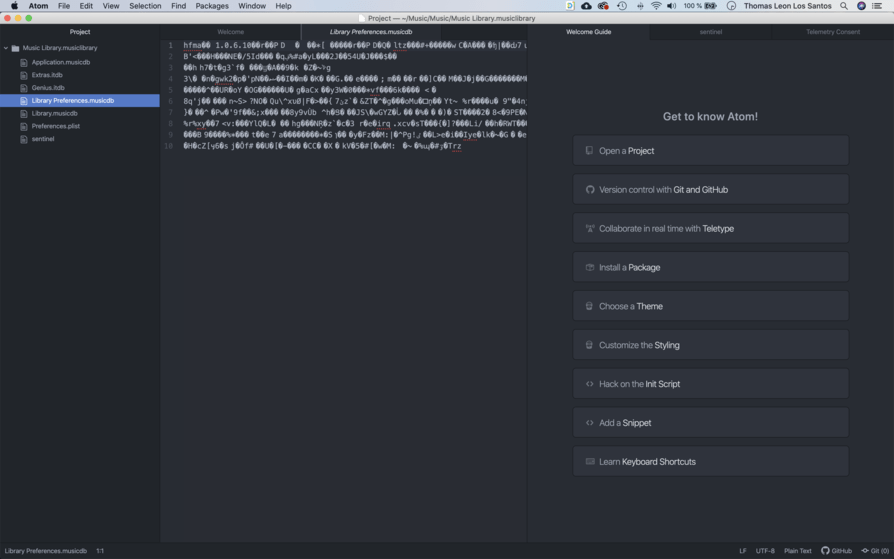Viewport: 894px width, 559px height.
Task: Click the Open a Project repo icon
Action: 590,151
